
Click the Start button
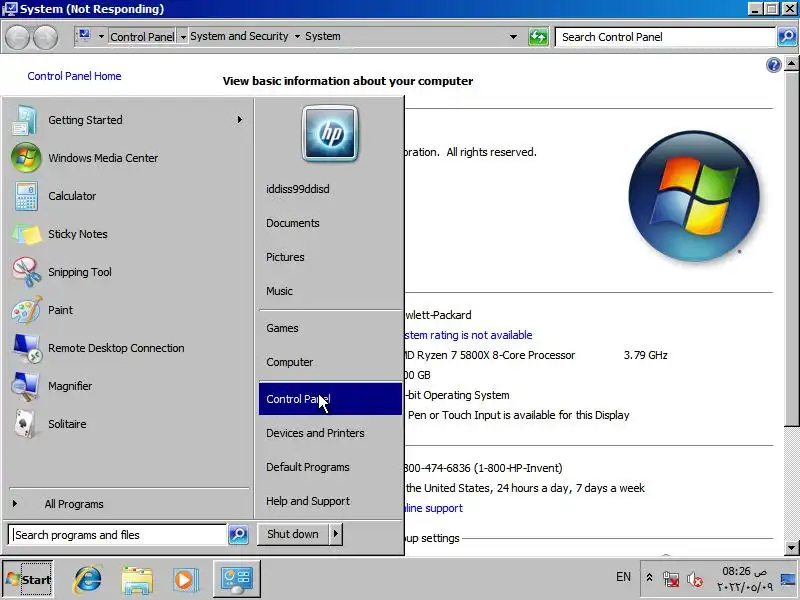click(x=29, y=579)
